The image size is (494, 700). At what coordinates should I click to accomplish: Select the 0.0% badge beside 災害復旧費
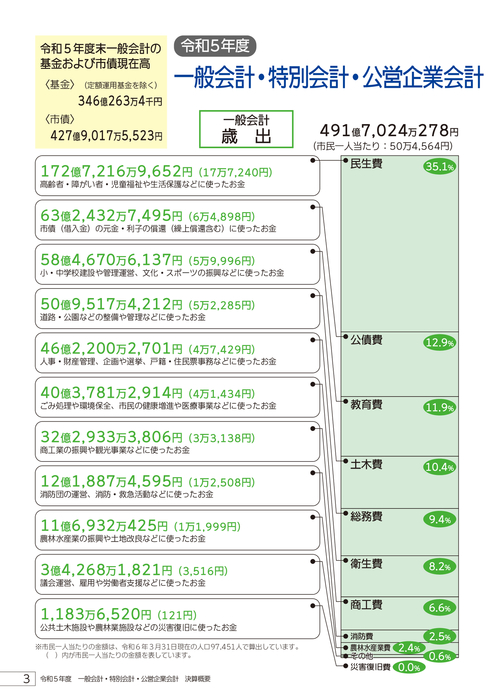409,667
